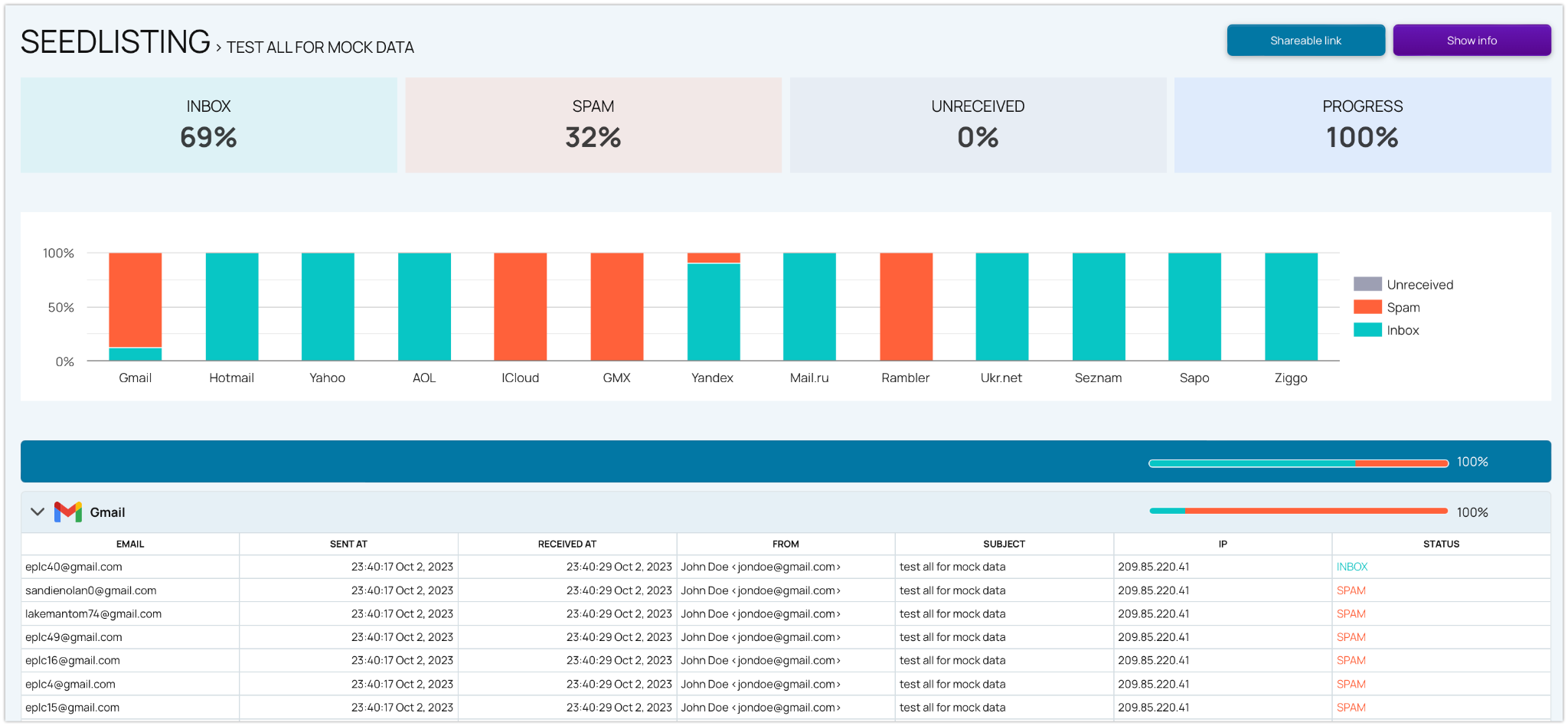Toggle Spam series in chart legend
This screenshot has height=726, width=1568.
click(1387, 307)
